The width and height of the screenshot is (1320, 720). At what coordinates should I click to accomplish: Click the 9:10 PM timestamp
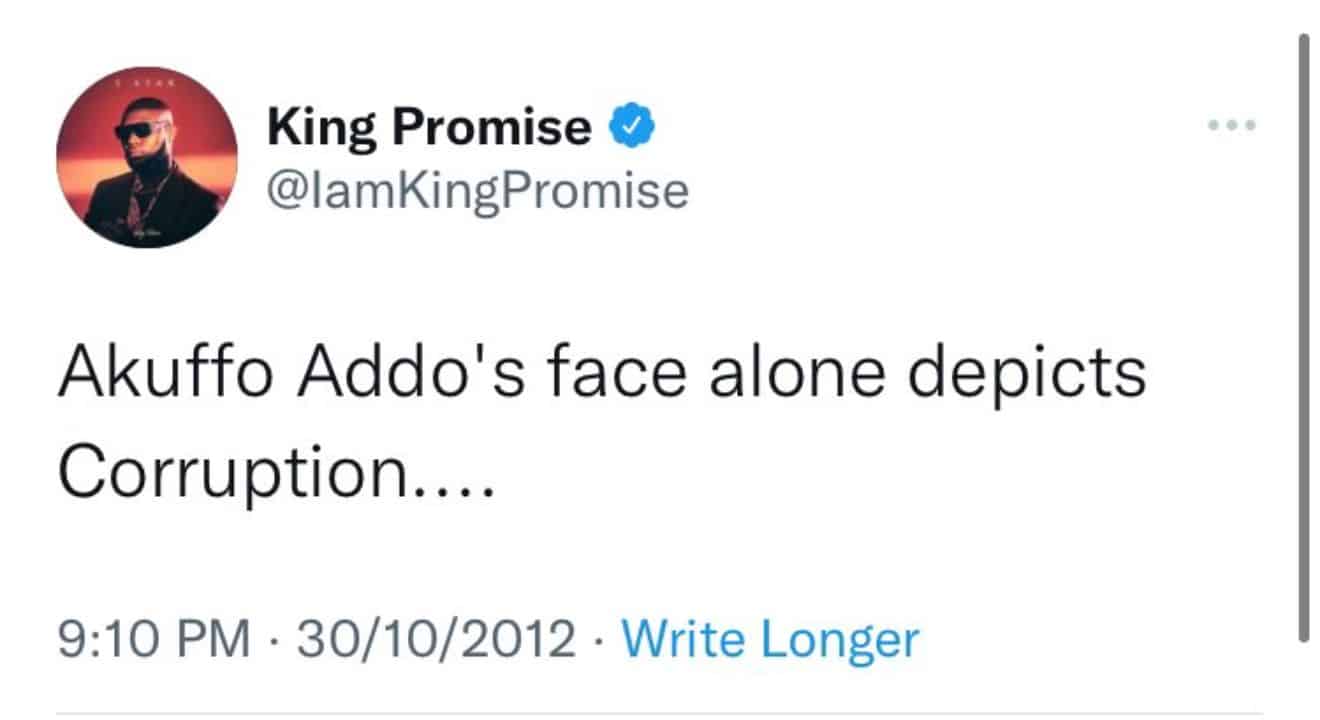click(154, 639)
